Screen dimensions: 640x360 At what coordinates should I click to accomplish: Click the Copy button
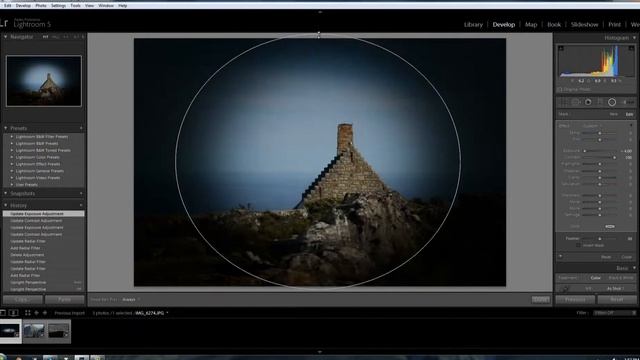[22, 300]
